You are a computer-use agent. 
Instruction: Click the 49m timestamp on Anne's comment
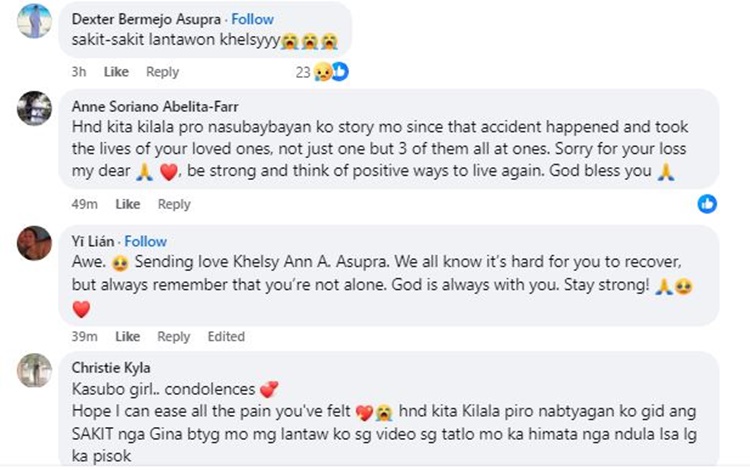[x=84, y=204]
